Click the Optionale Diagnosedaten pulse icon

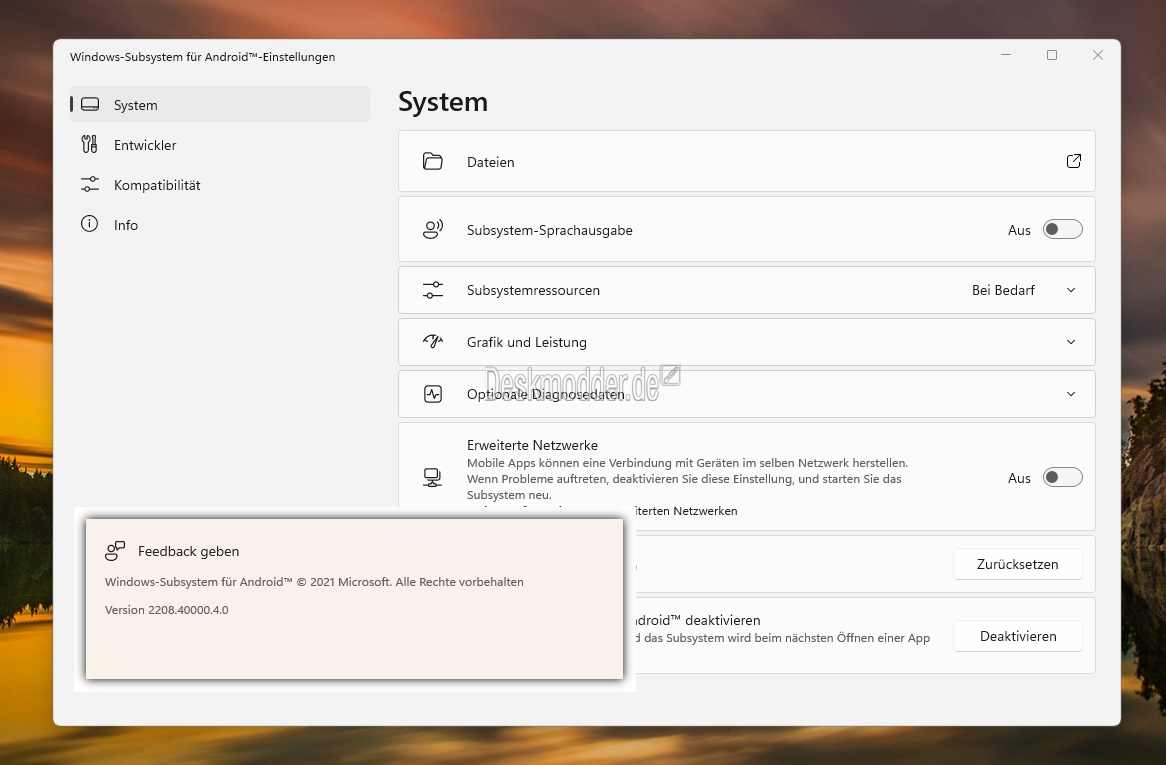[433, 394]
